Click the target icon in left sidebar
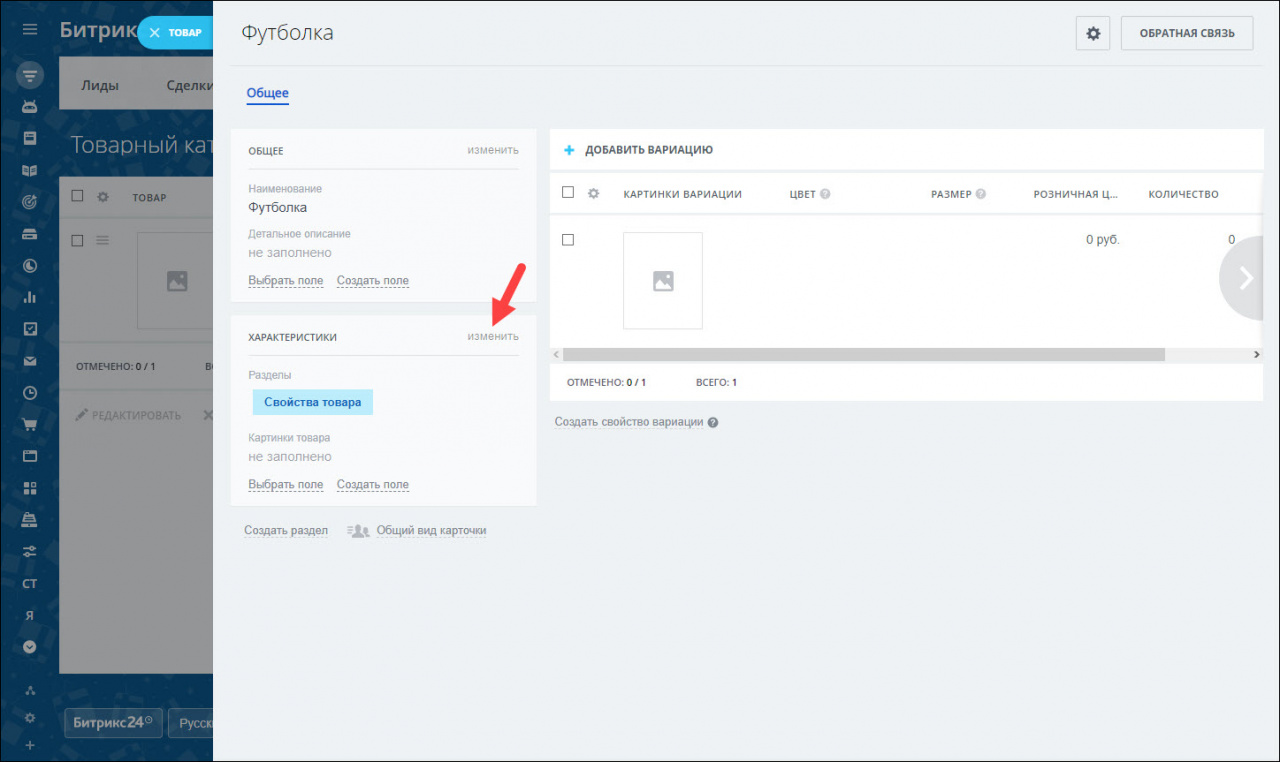Viewport: 1280px width, 762px height. click(x=30, y=202)
